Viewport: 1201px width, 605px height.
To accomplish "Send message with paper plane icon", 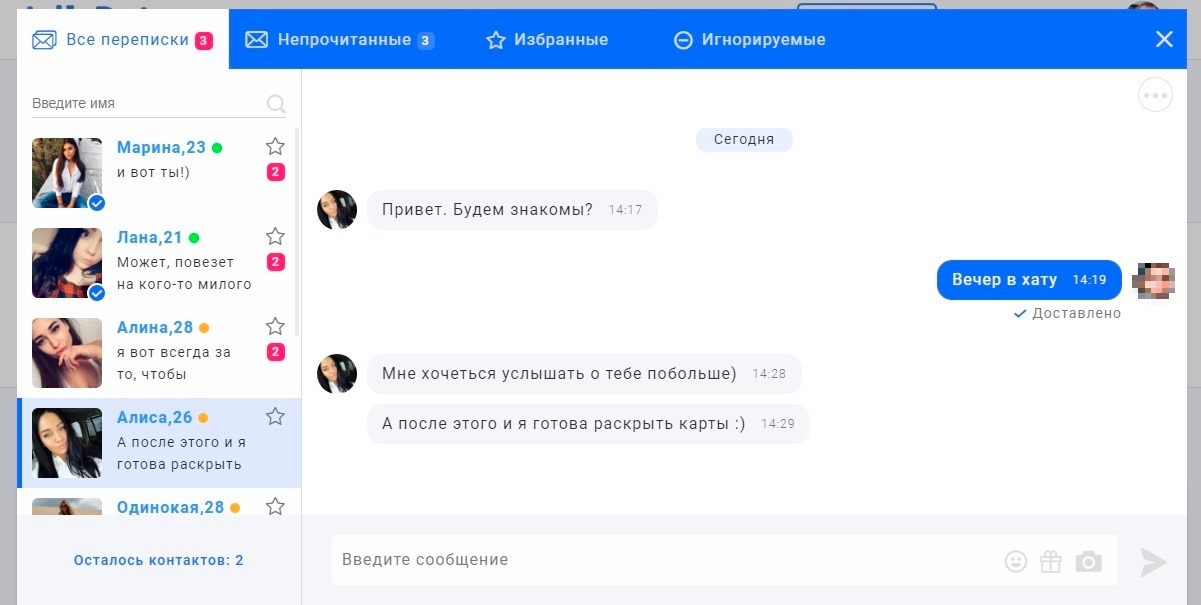I will pos(1153,562).
